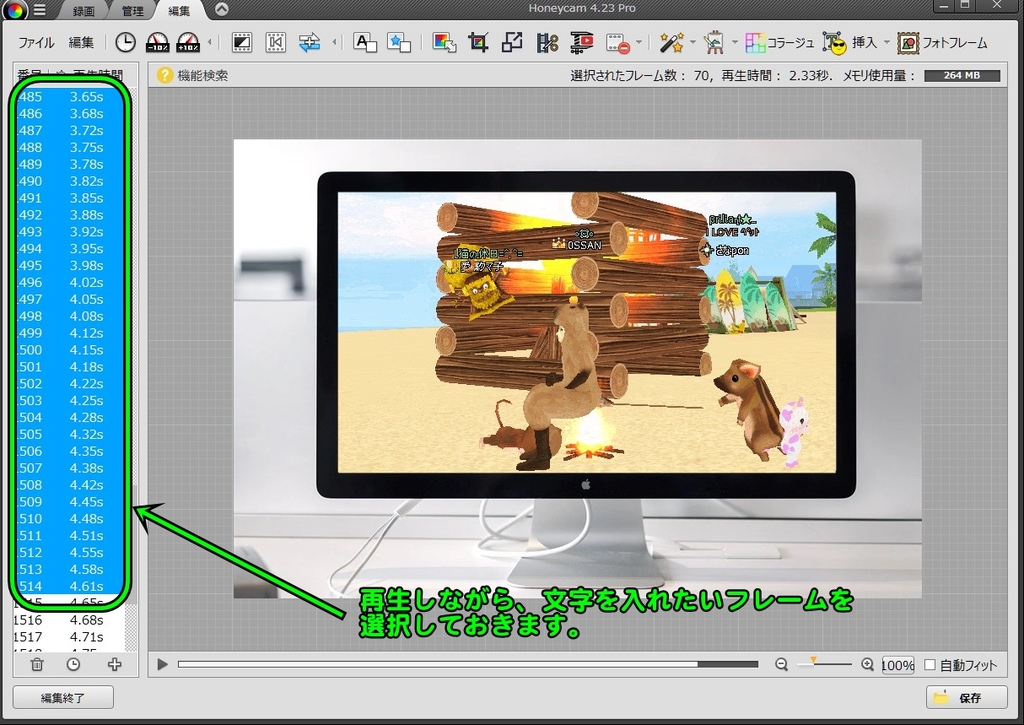Click the reverse frames filmstrip icon

point(276,42)
